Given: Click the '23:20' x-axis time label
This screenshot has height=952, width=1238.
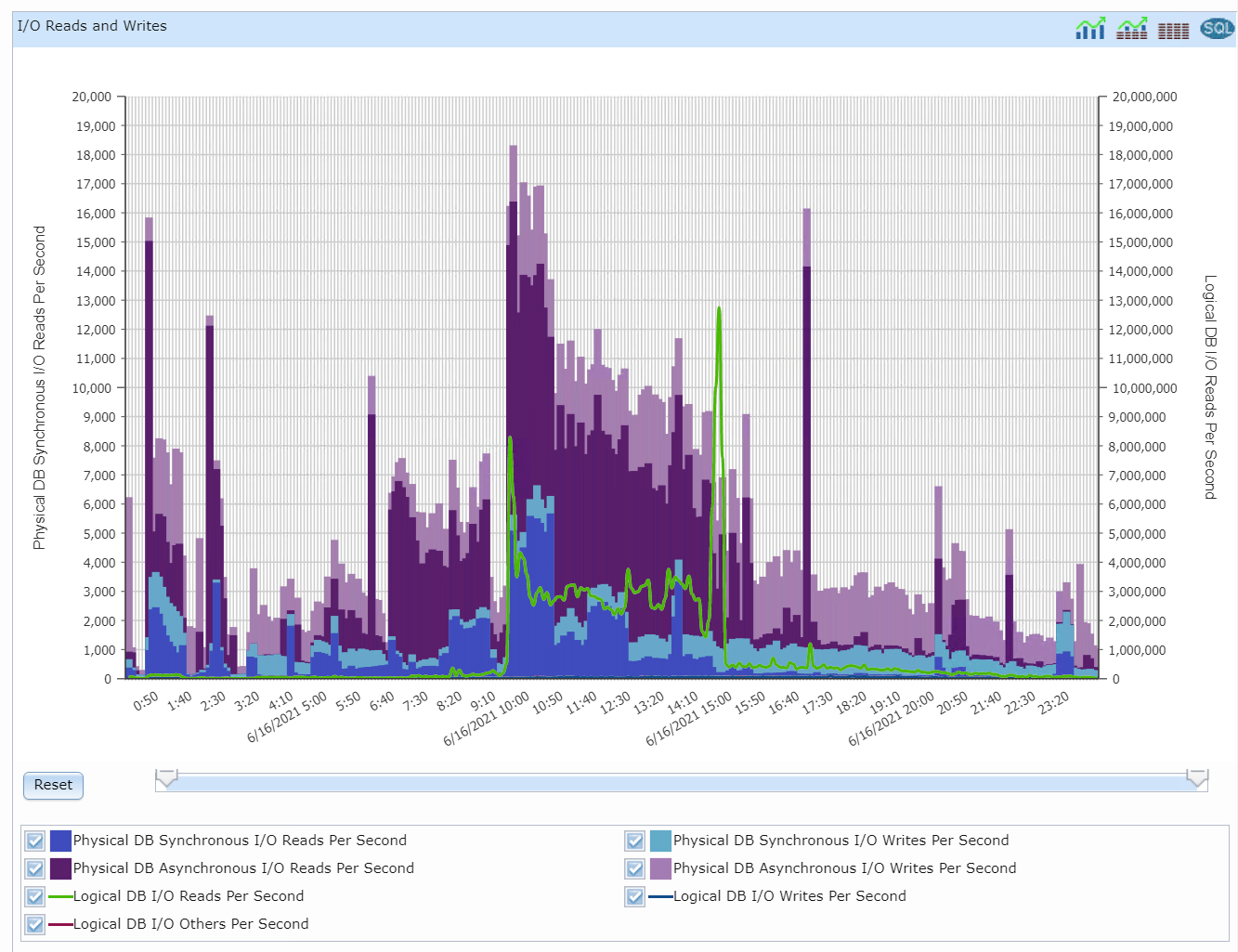Looking at the screenshot, I should [x=1054, y=703].
